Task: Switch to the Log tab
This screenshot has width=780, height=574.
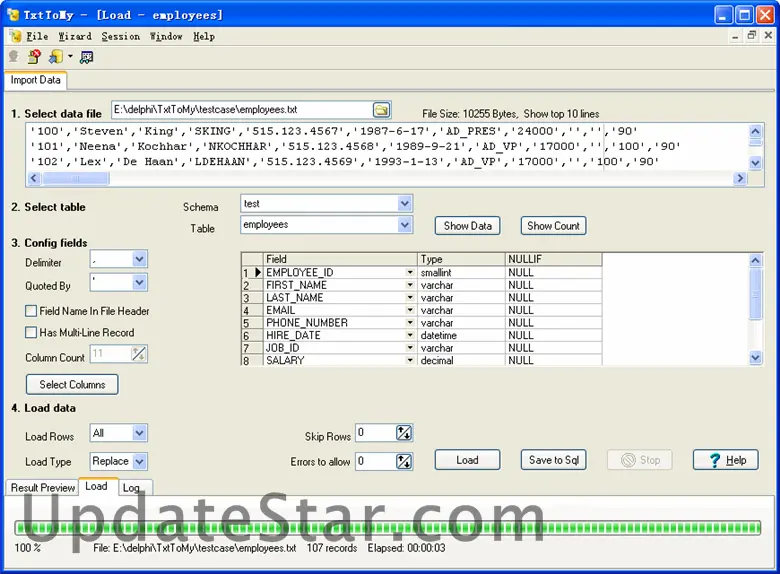Action: point(131,488)
